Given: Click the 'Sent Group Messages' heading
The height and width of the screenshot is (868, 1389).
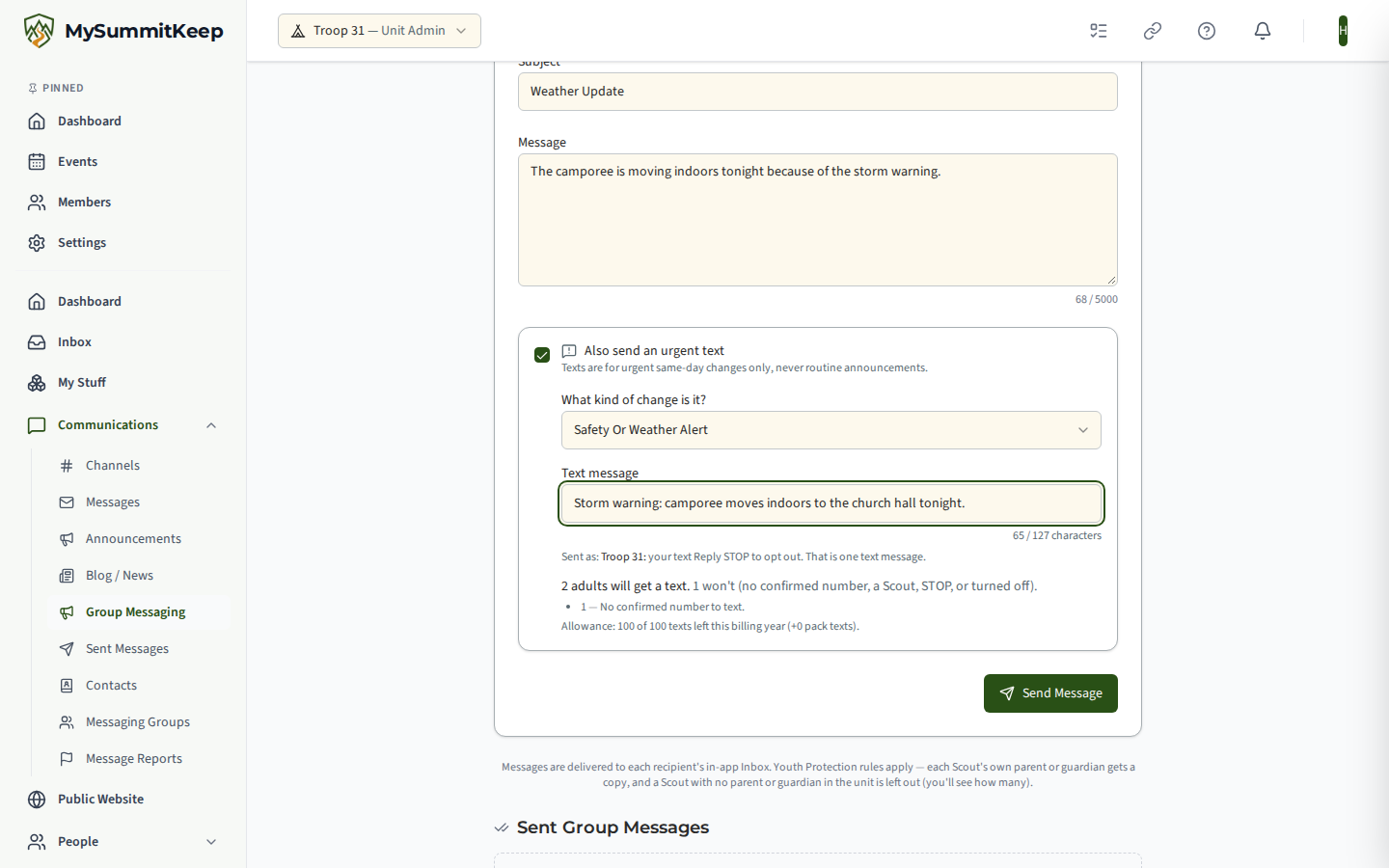Looking at the screenshot, I should pos(613,827).
